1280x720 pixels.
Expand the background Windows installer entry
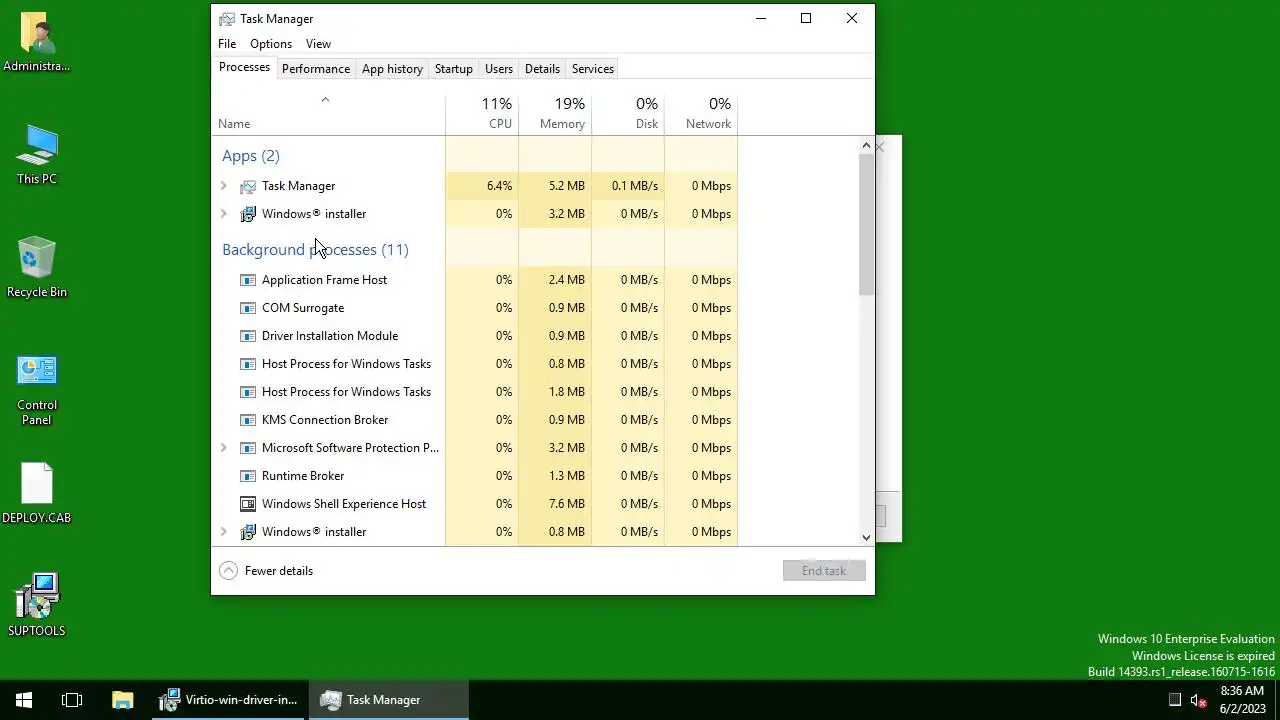[x=224, y=532]
